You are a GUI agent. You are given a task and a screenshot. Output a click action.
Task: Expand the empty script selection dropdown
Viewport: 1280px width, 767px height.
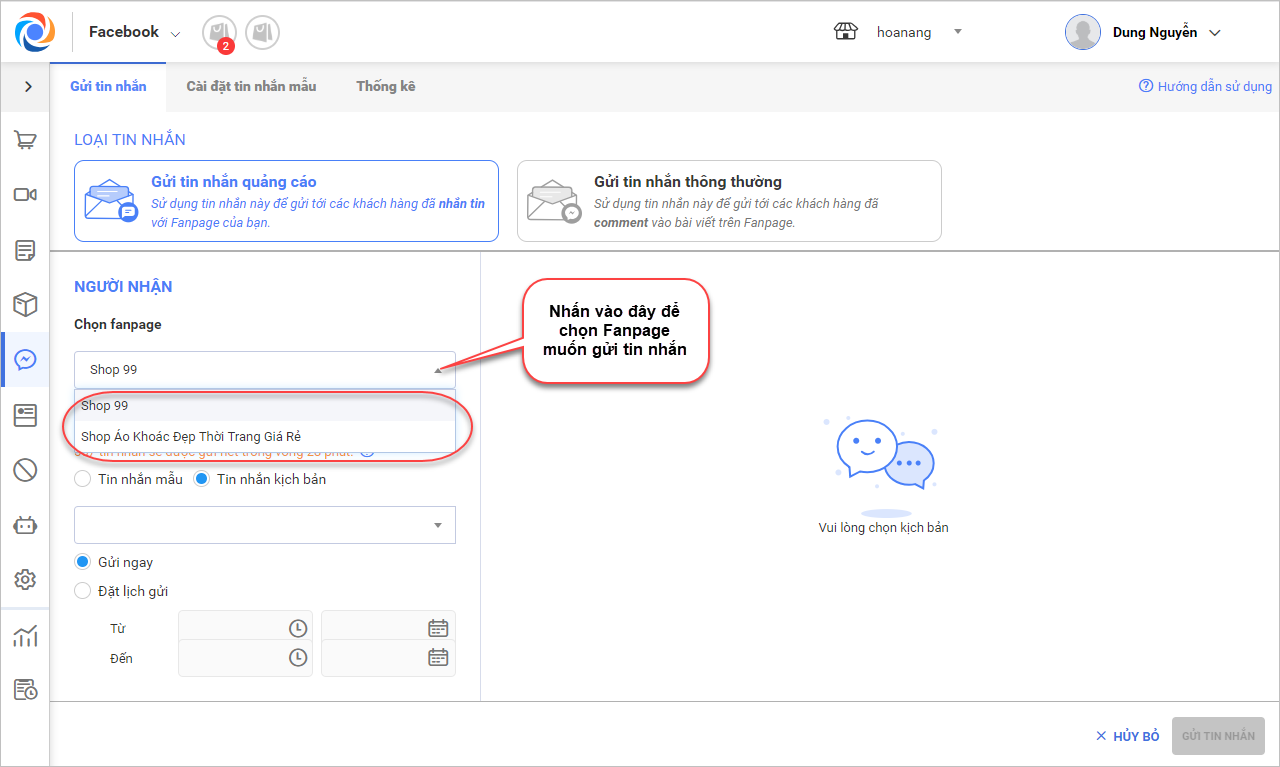pos(437,525)
